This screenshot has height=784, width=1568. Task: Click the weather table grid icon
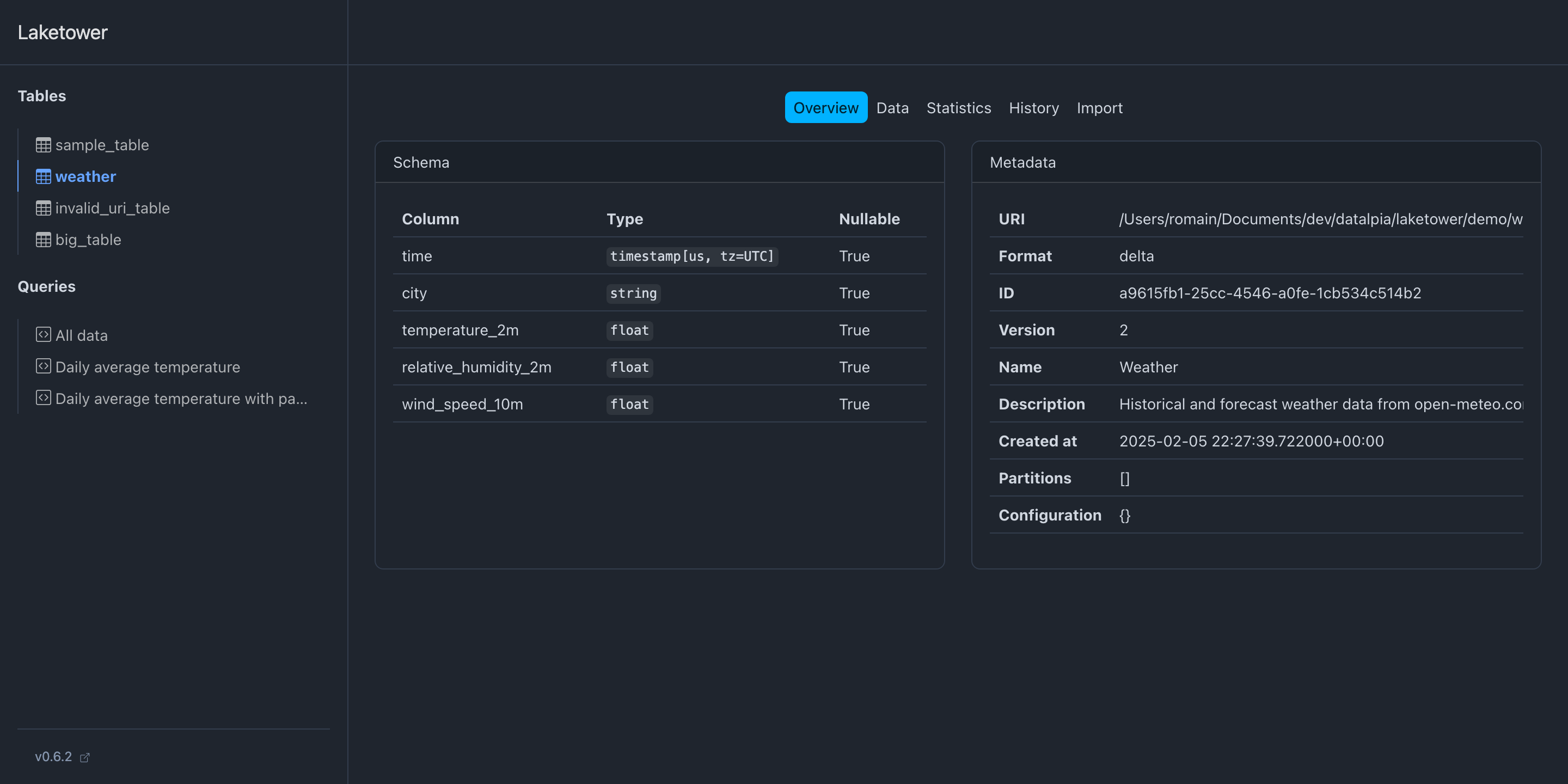point(43,176)
